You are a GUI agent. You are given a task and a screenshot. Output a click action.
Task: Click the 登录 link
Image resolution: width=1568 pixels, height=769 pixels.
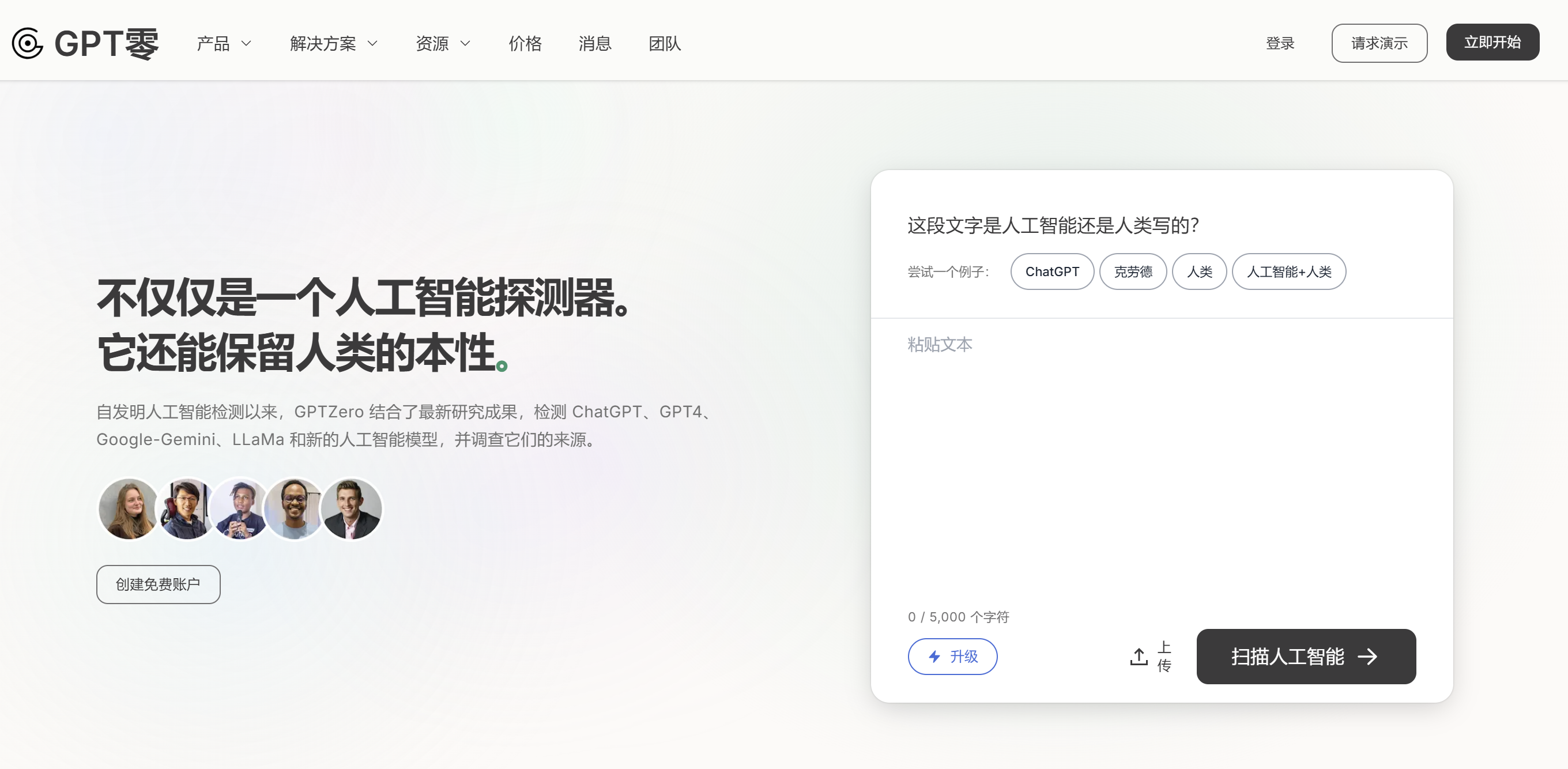(x=1280, y=43)
